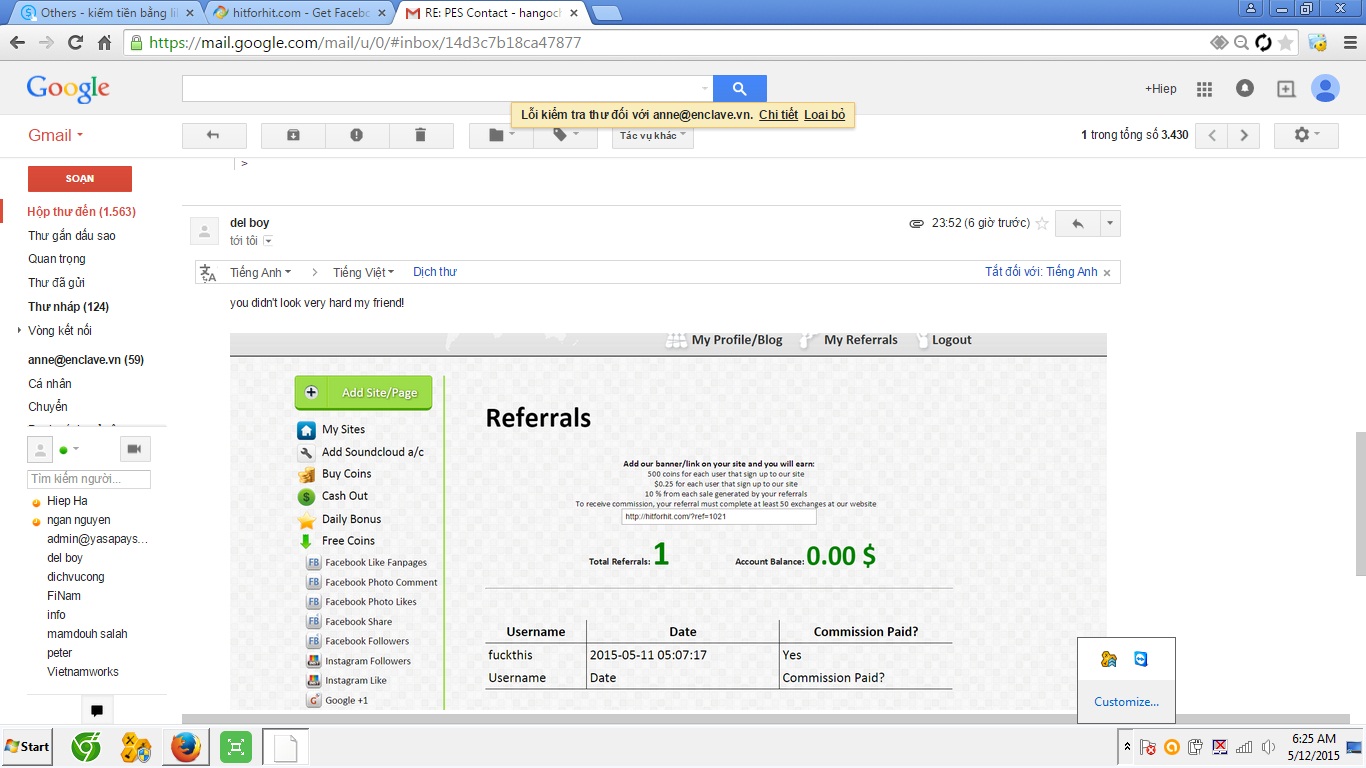Image resolution: width=1366 pixels, height=768 pixels.
Task: Click the reload page icon in Chrome
Action: tap(75, 43)
